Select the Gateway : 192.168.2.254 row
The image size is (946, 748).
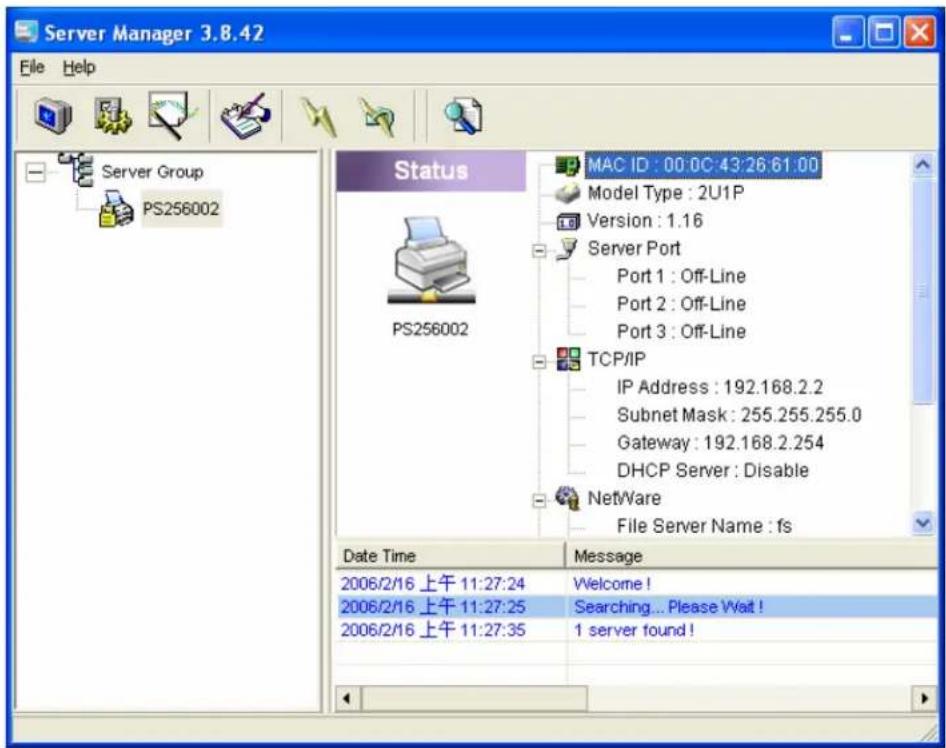[720, 443]
